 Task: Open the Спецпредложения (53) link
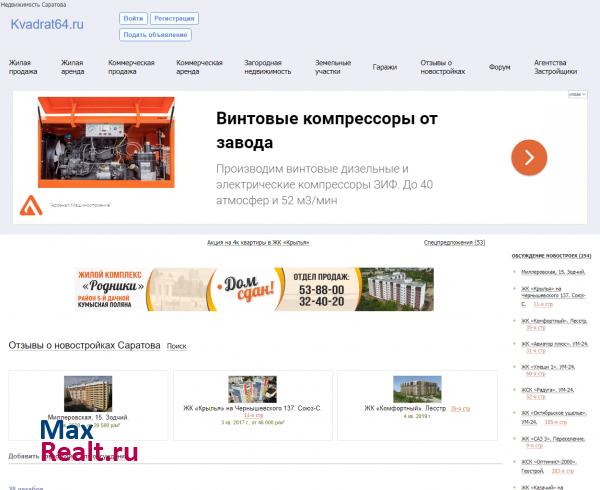click(454, 243)
